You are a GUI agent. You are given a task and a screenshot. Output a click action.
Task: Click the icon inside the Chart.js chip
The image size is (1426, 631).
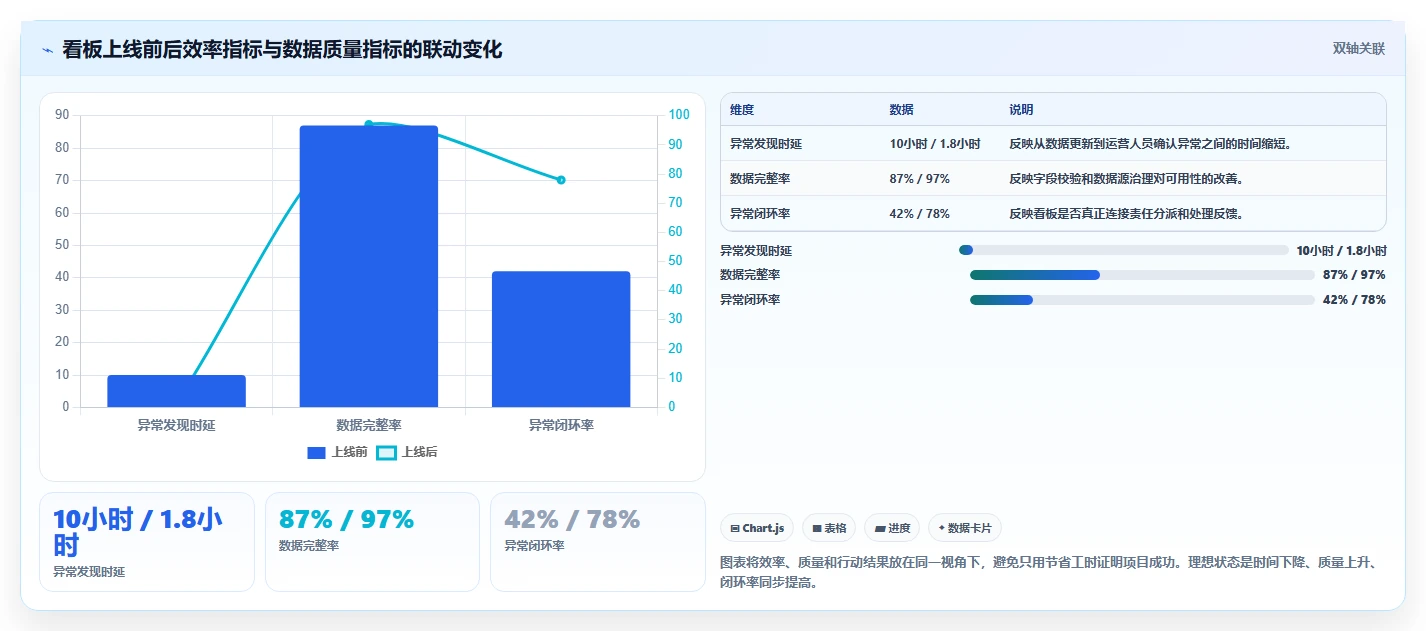tap(735, 528)
